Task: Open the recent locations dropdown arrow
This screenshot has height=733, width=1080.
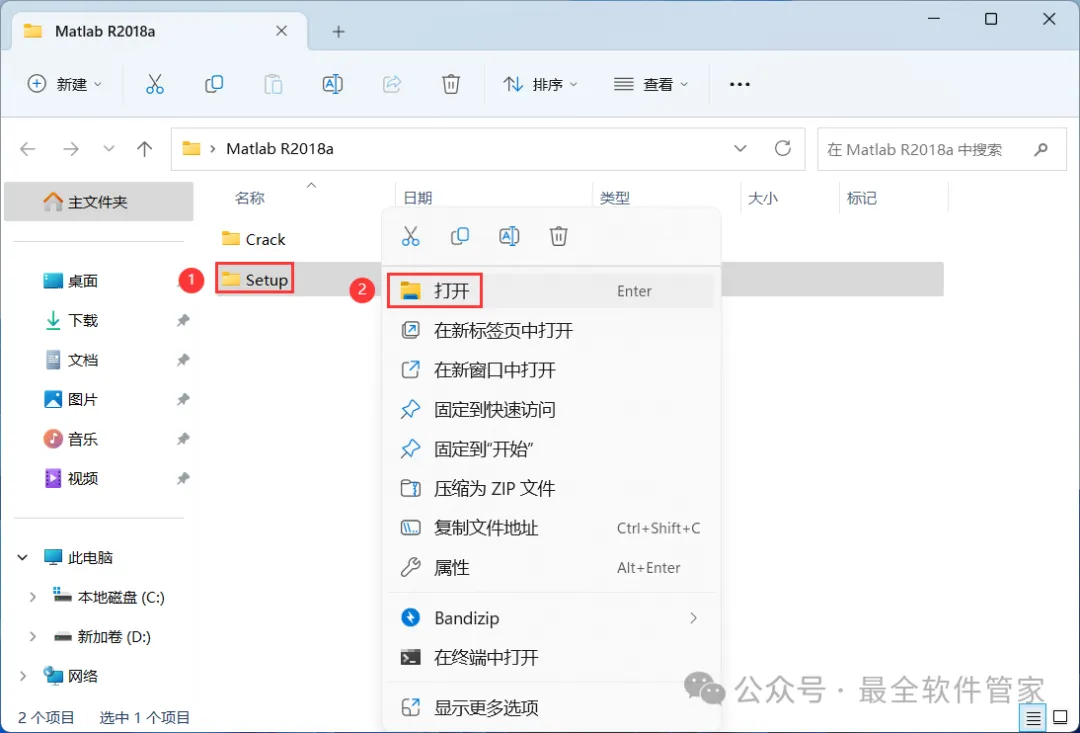Action: click(x=108, y=149)
